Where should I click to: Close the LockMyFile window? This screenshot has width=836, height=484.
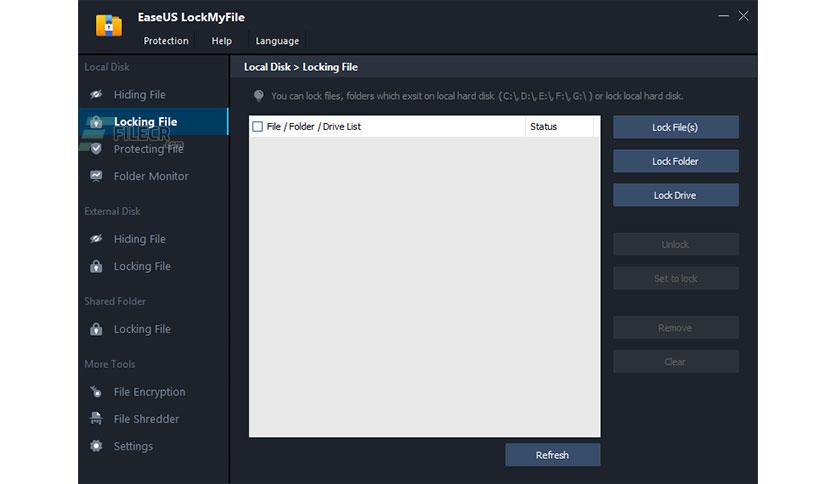click(743, 16)
